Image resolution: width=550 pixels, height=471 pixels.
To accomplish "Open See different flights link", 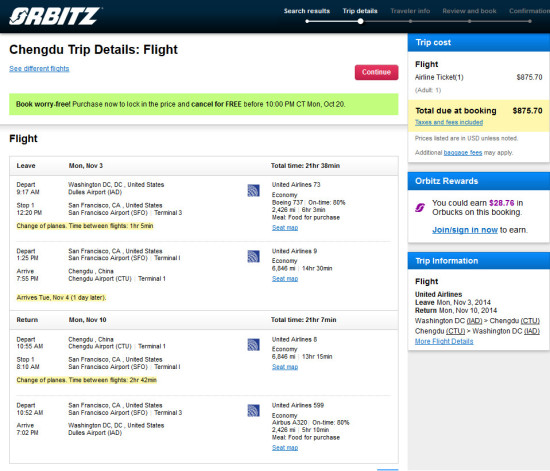I will (39, 69).
